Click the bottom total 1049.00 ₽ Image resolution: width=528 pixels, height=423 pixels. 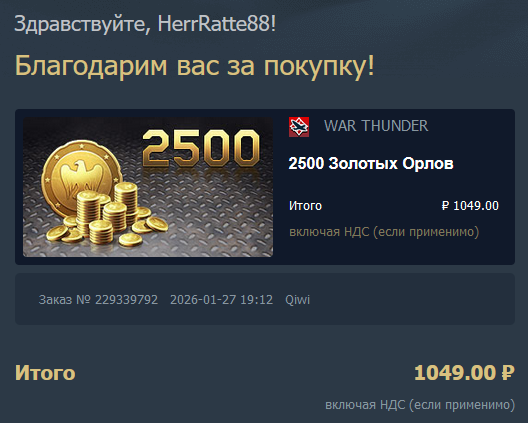(464, 373)
